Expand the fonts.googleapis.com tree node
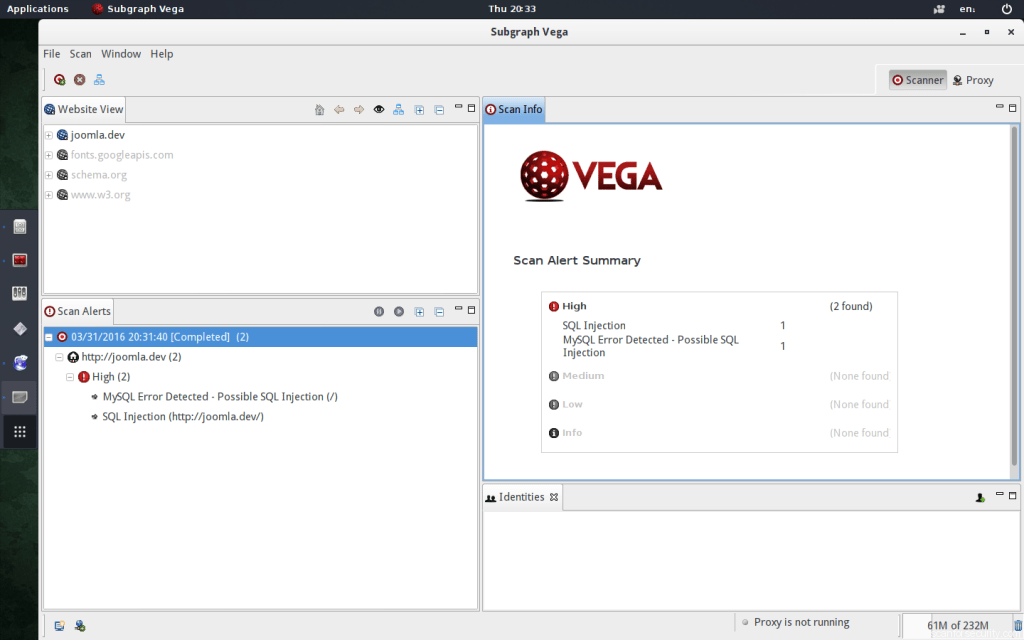Image resolution: width=1024 pixels, height=640 pixels. 48,155
